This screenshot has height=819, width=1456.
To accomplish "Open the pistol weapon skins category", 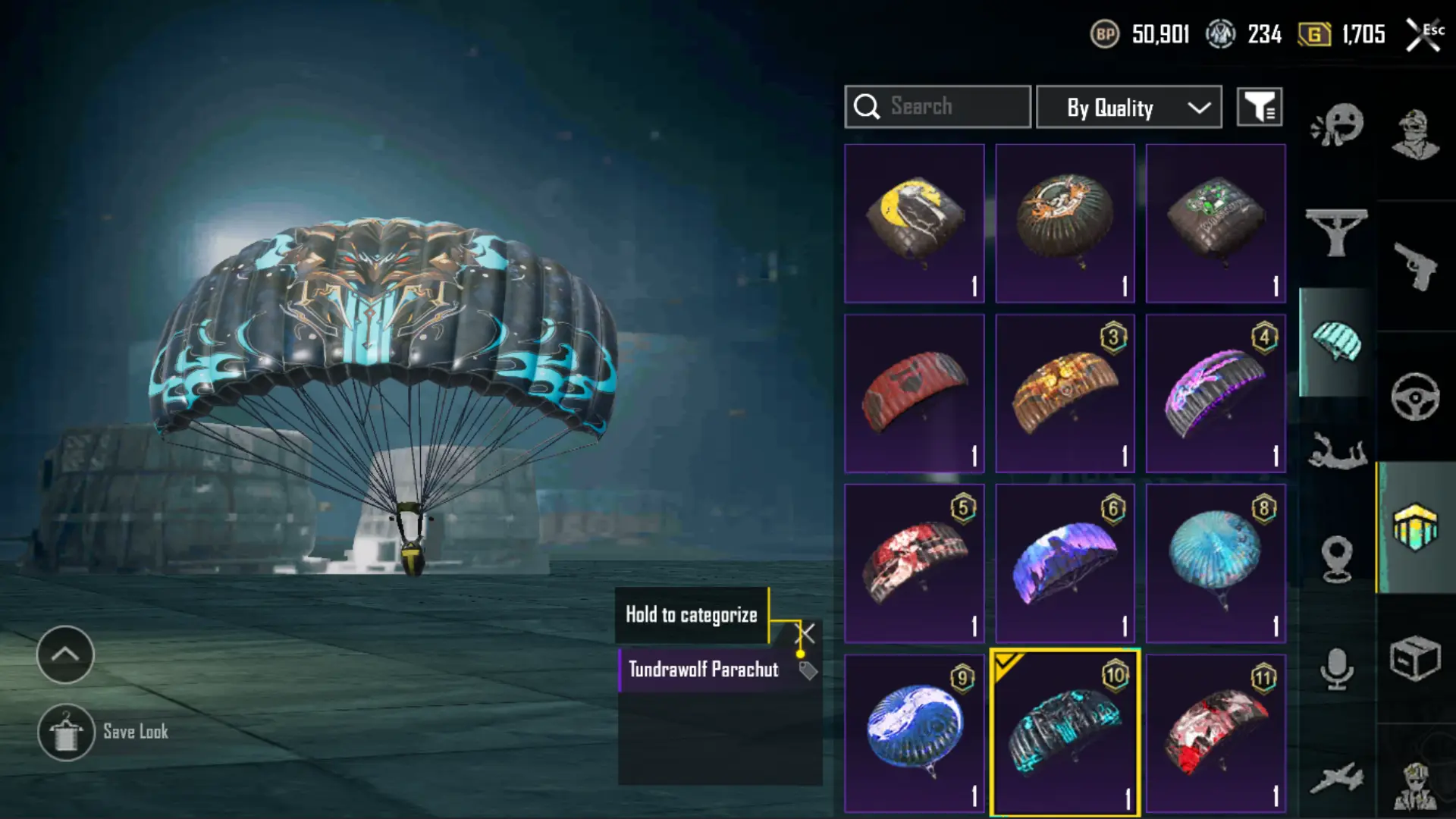I will [1415, 266].
